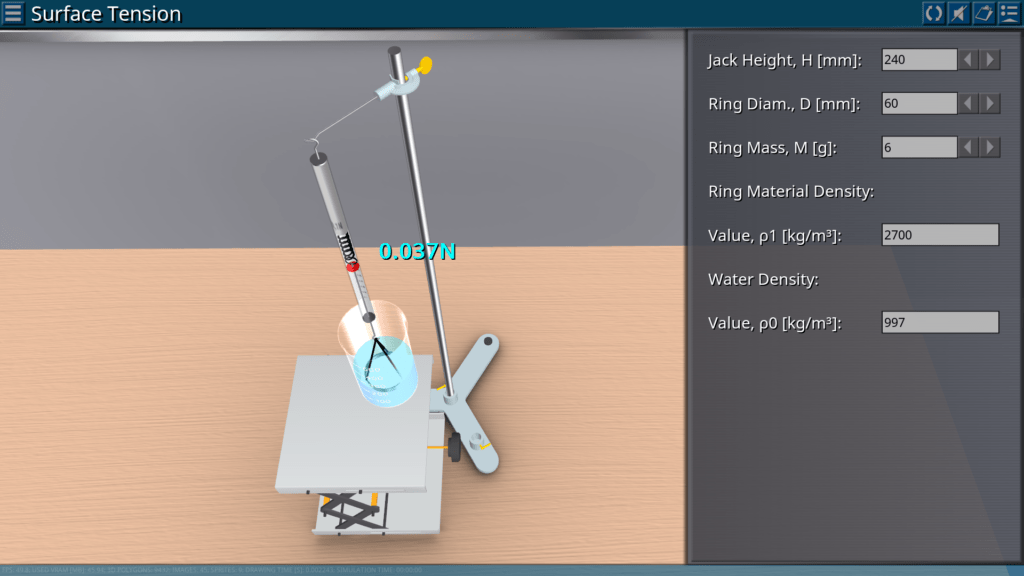Click the black jack adjustment knob
1024x576 pixels.
click(x=455, y=448)
